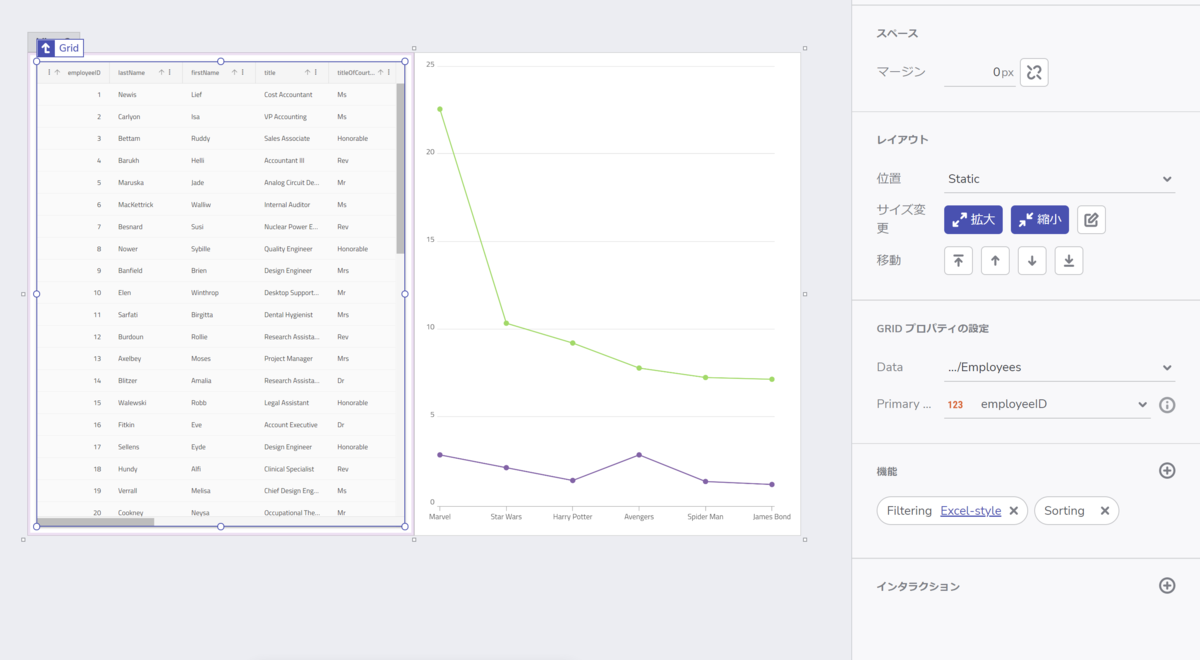Image resolution: width=1200 pixels, height=660 pixels.
Task: Send the Grid to the back layer
Action: (1068, 260)
